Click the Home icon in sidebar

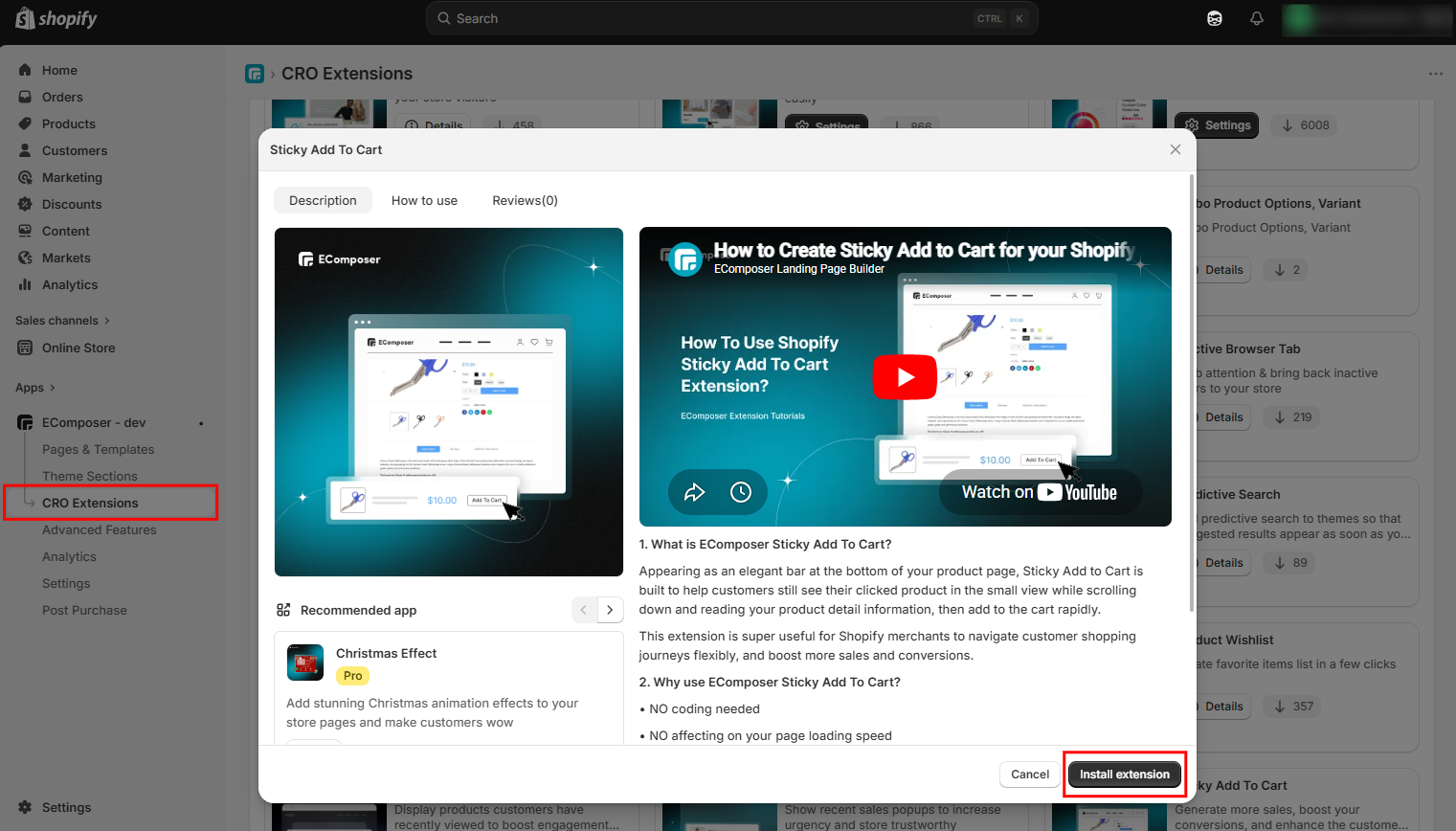click(25, 70)
